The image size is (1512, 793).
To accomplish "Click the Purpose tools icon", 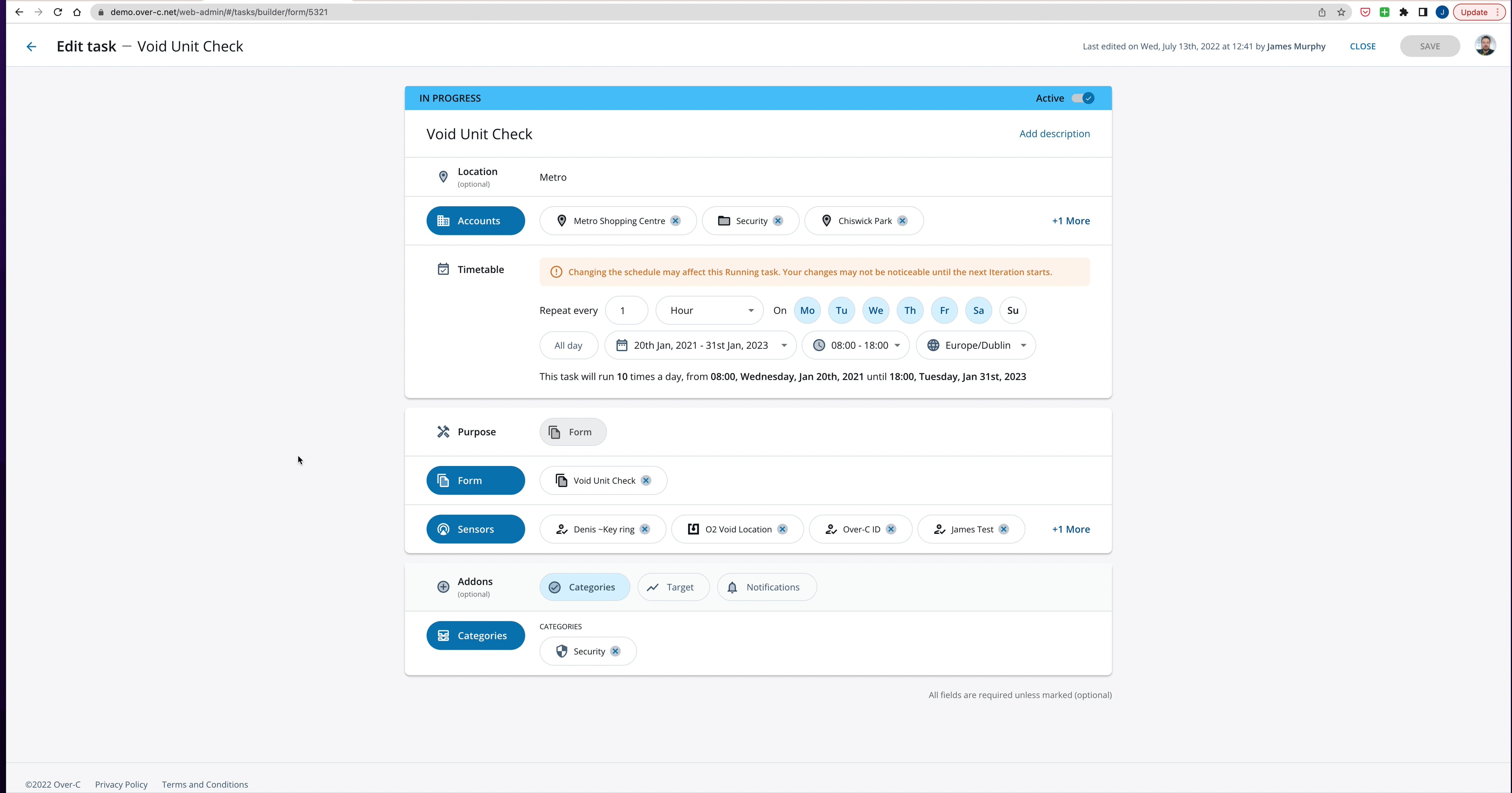I will [443, 432].
